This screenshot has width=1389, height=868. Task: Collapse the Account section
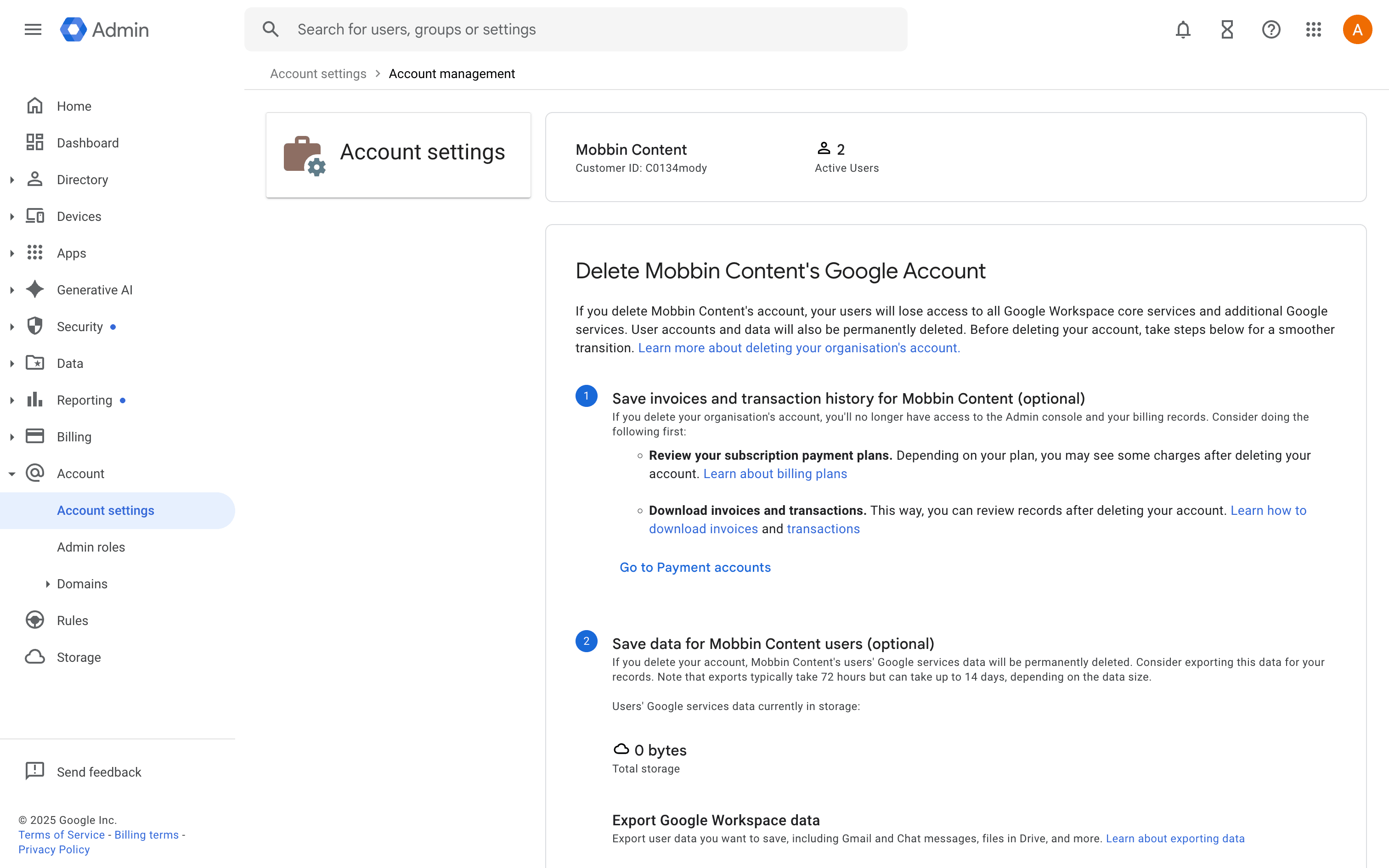tap(12, 473)
